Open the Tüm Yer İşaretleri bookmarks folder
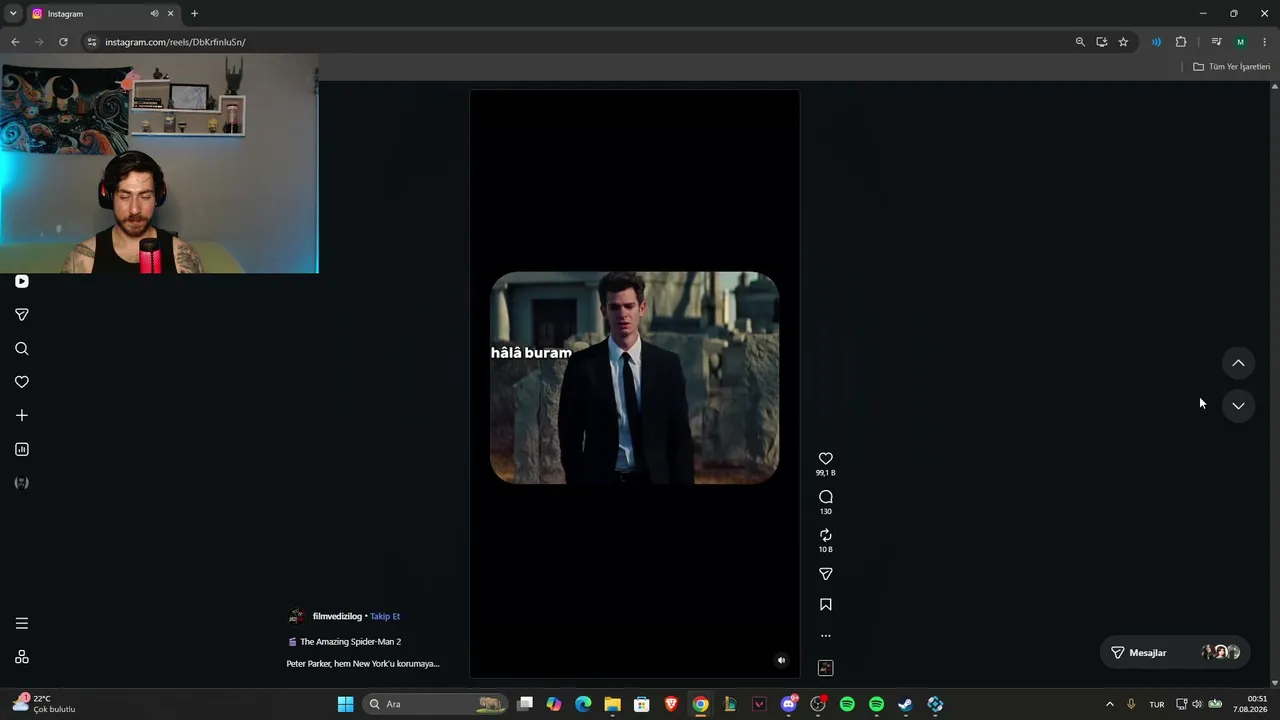This screenshot has height=720, width=1280. 1231,67
